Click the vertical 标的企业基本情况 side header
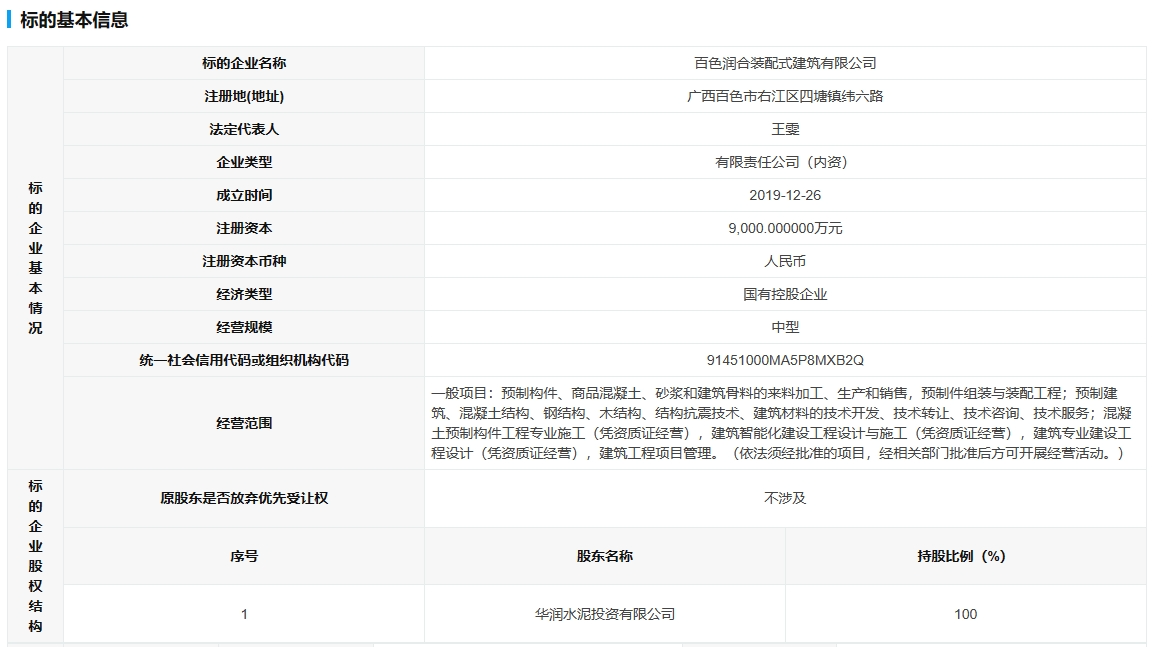This screenshot has width=1153, height=647. click(35, 258)
